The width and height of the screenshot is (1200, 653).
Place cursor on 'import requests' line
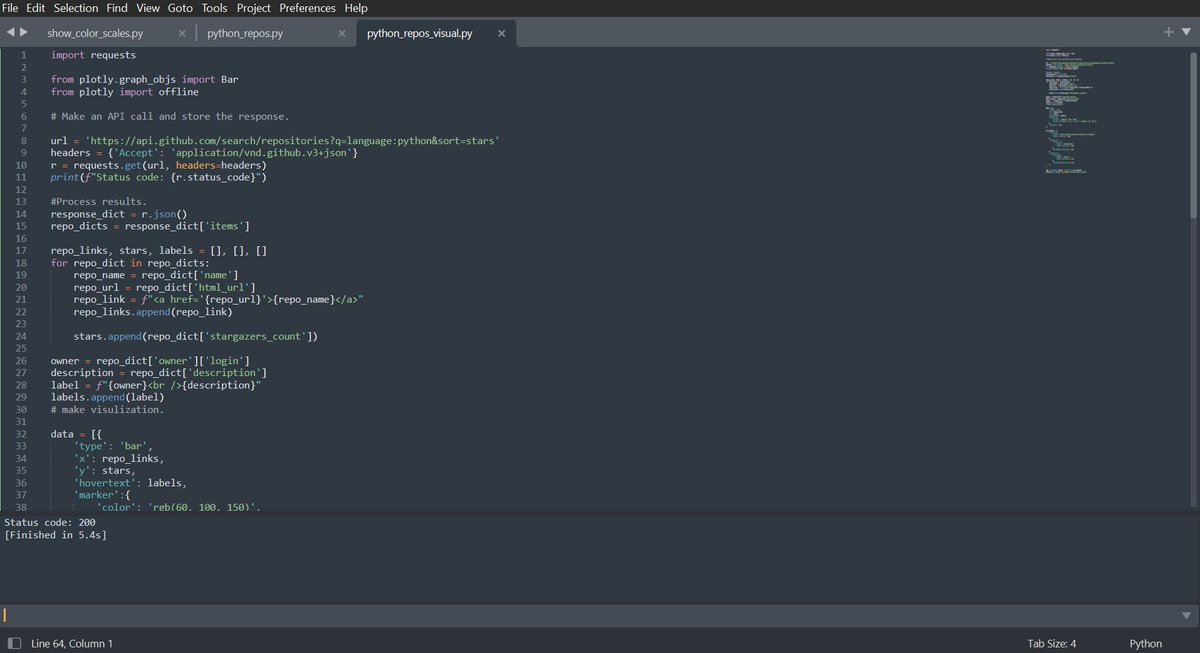(x=93, y=55)
